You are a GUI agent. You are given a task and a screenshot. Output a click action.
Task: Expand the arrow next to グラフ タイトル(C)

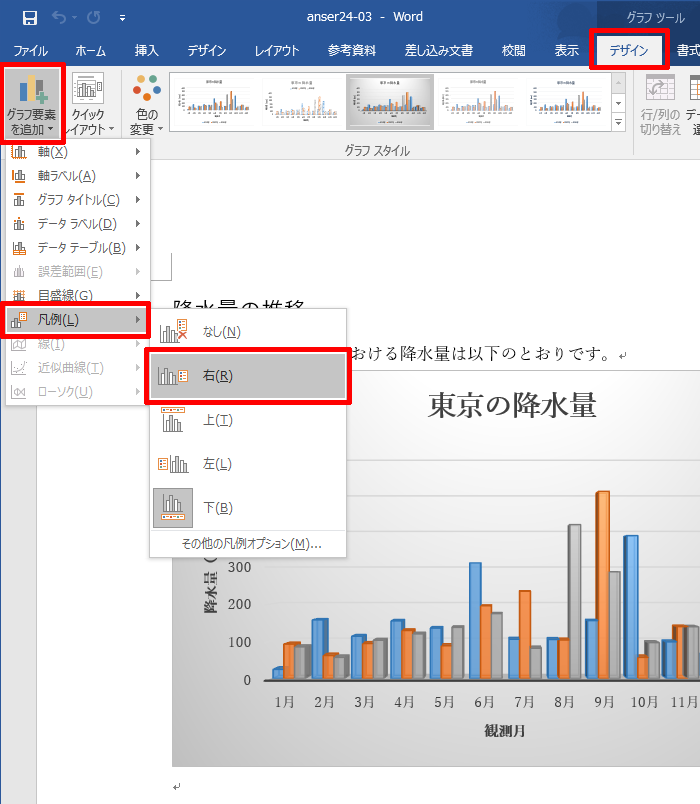pos(138,199)
